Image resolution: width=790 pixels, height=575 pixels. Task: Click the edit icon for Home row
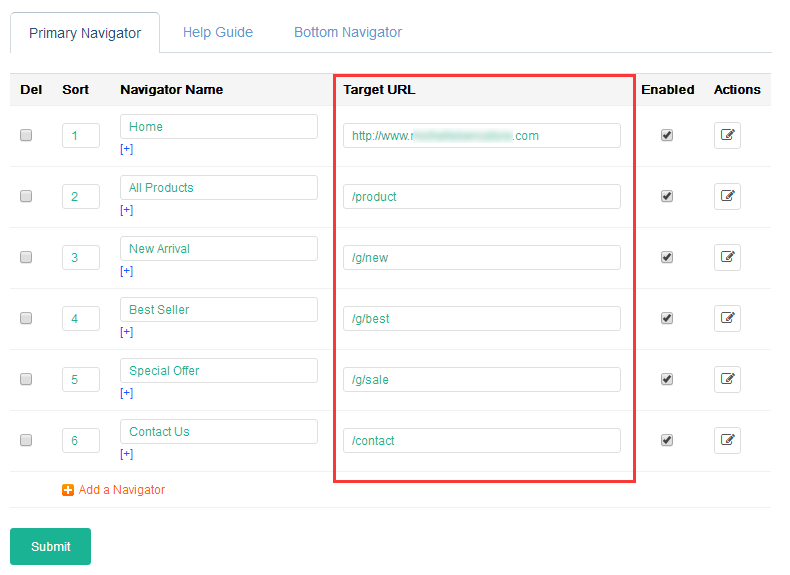click(x=727, y=135)
